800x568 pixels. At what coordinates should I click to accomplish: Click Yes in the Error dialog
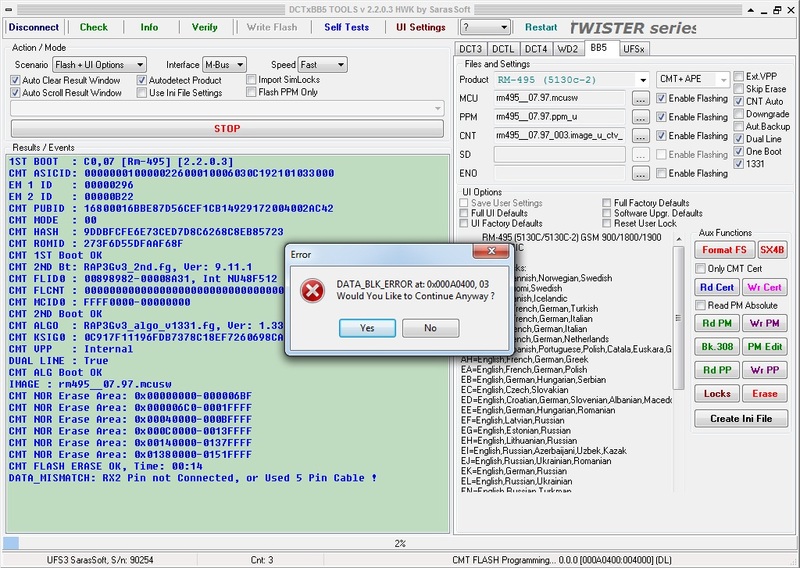pyautogui.click(x=367, y=328)
